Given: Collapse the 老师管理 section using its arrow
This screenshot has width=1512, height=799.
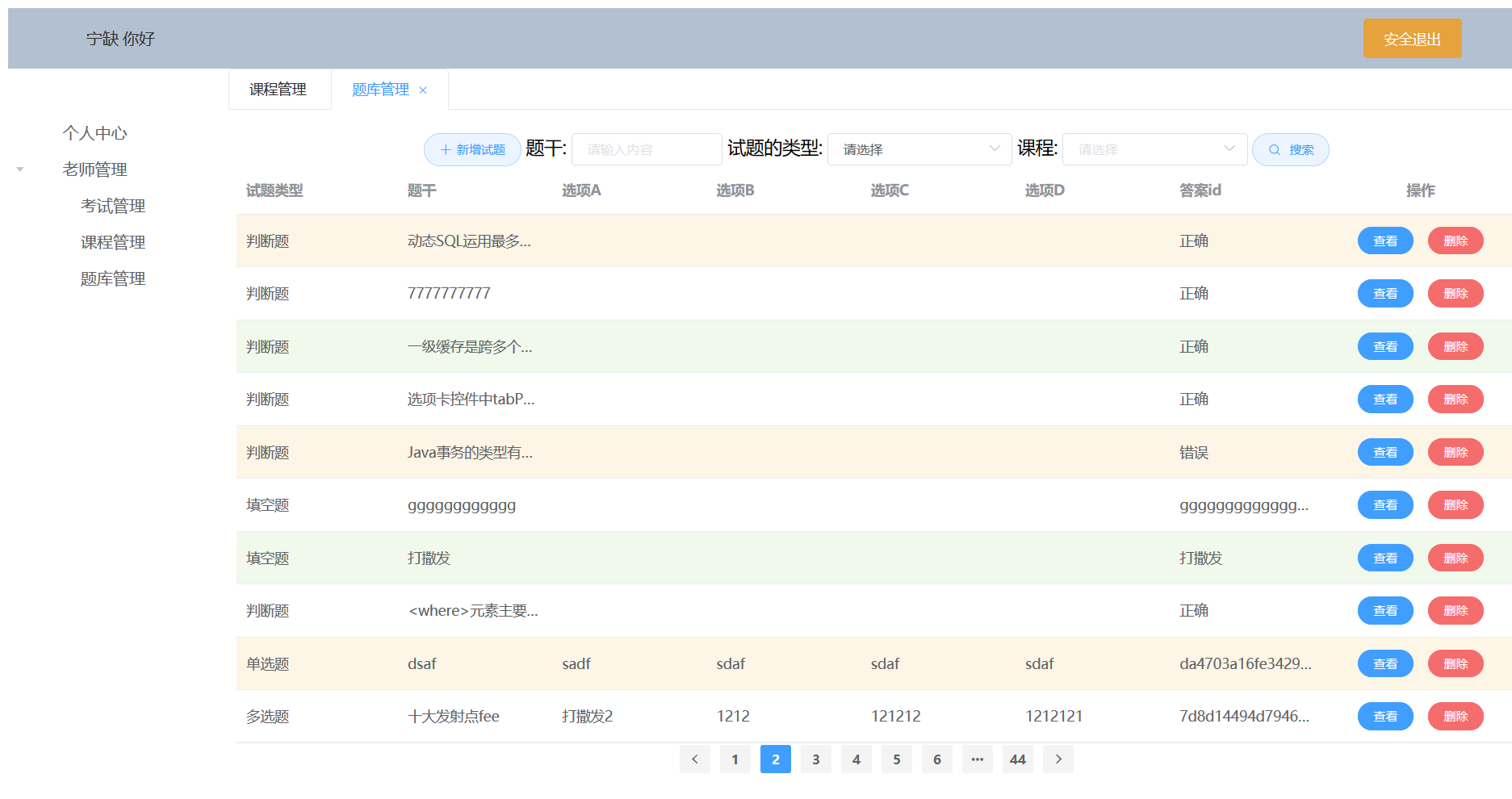Looking at the screenshot, I should click(x=19, y=169).
